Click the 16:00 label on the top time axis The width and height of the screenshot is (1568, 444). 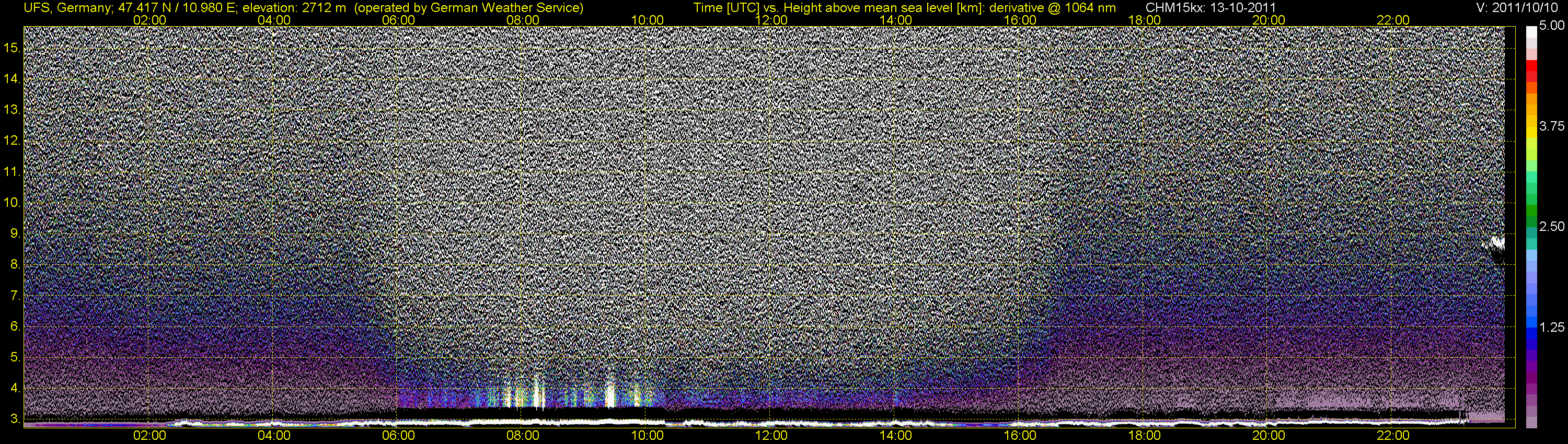tap(1020, 20)
